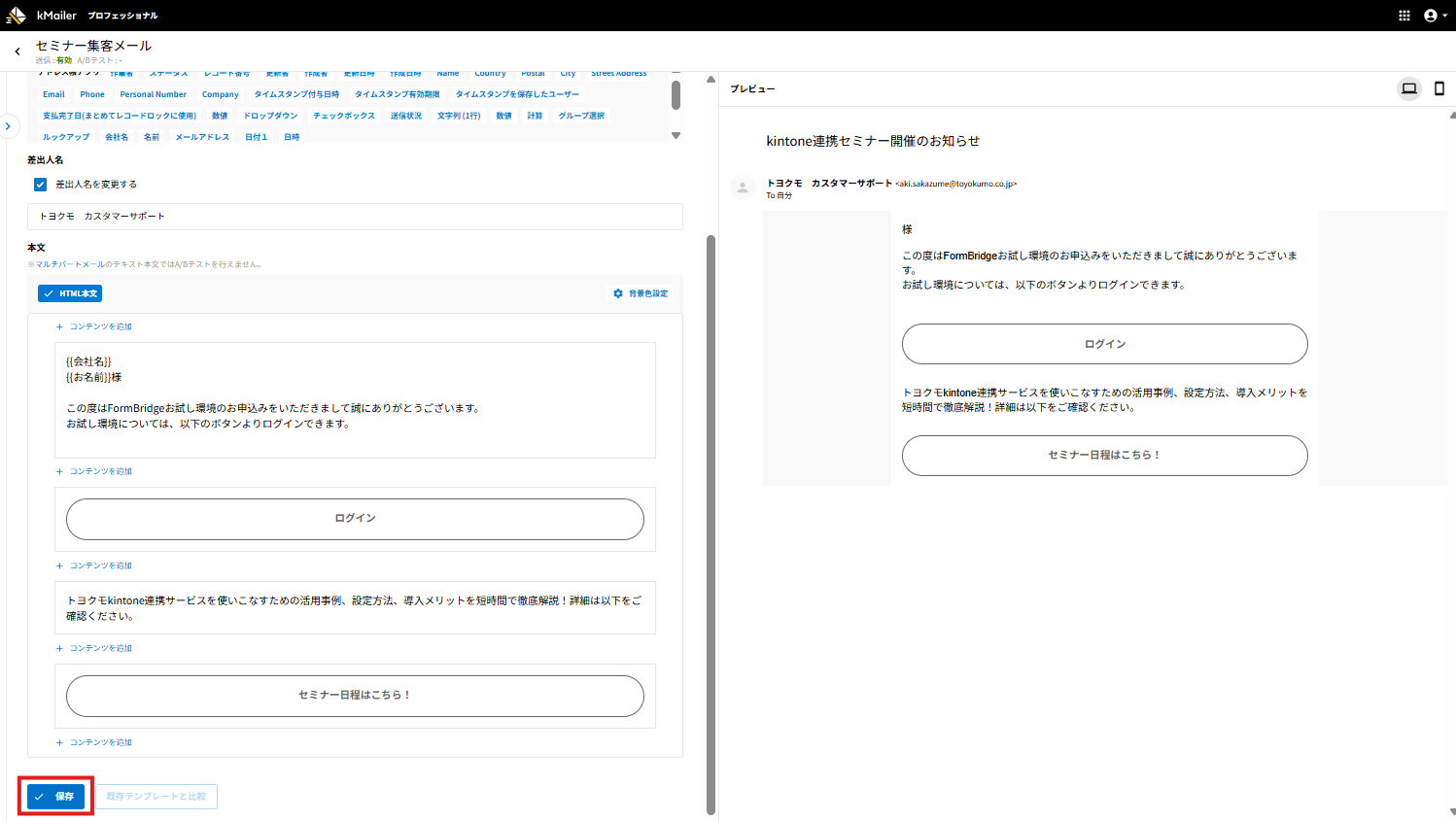Add content above the greeting text block
Viewport: 1456px width, 821px height.
tap(94, 326)
